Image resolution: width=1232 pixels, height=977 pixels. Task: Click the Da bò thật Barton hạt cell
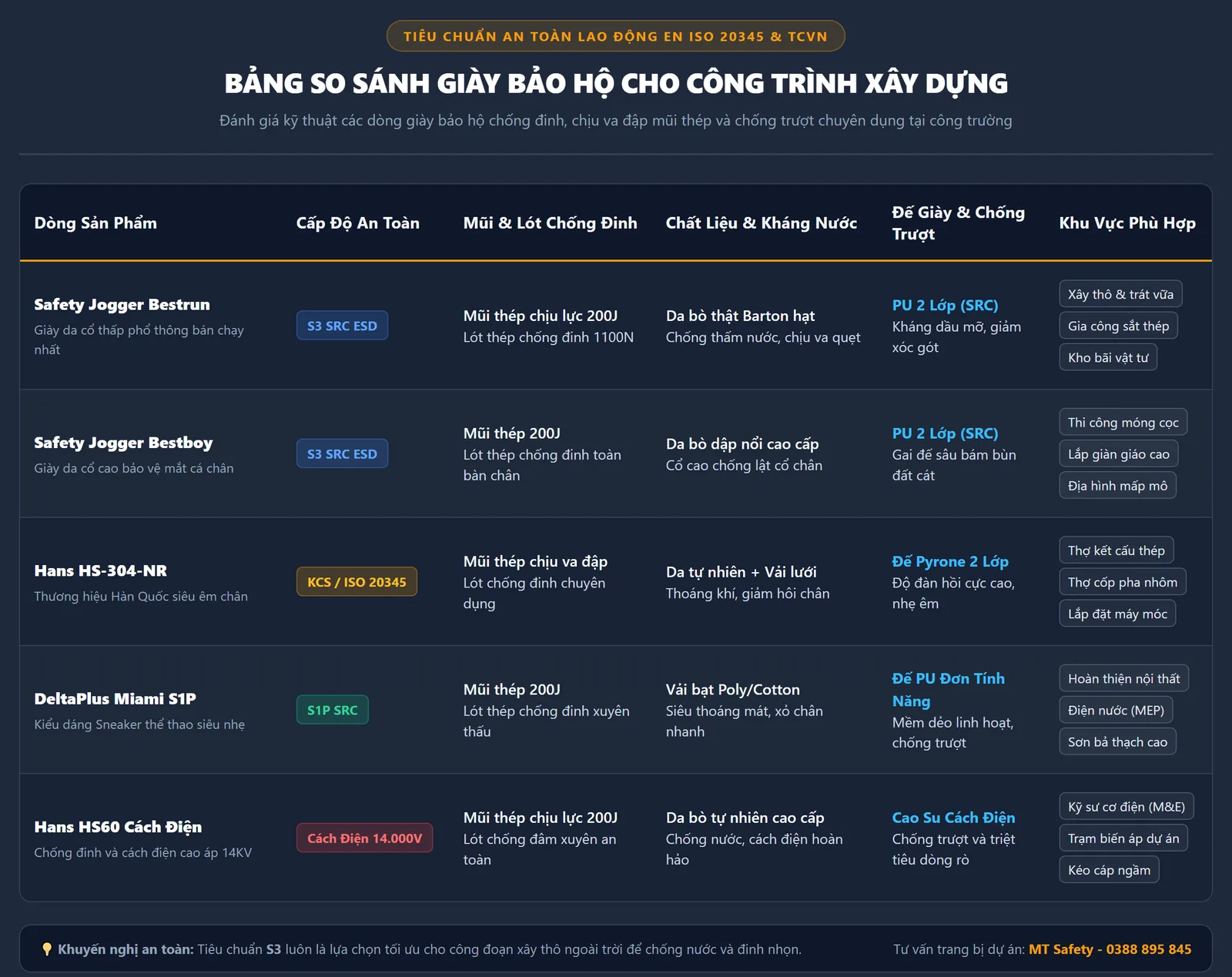point(740,316)
